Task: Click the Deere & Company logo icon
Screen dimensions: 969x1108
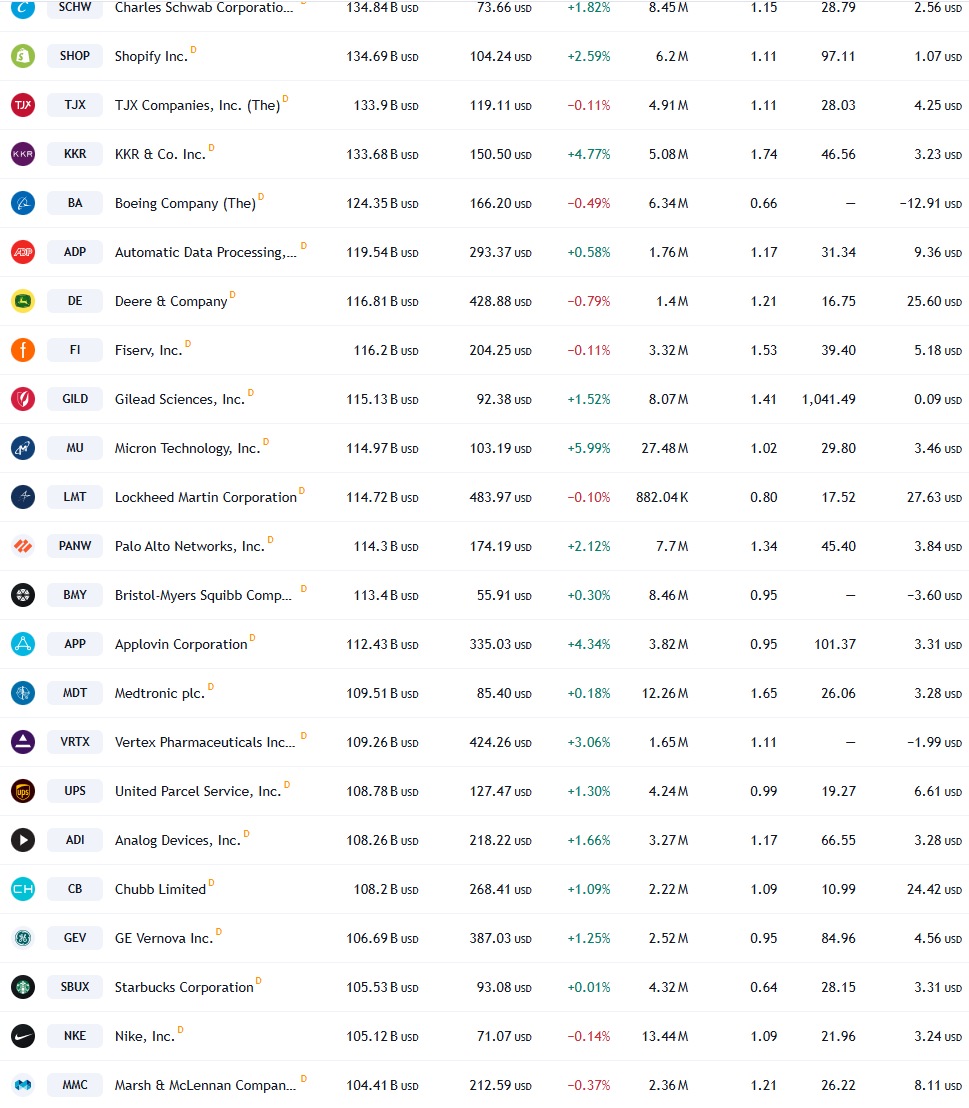Action: pyautogui.click(x=23, y=301)
